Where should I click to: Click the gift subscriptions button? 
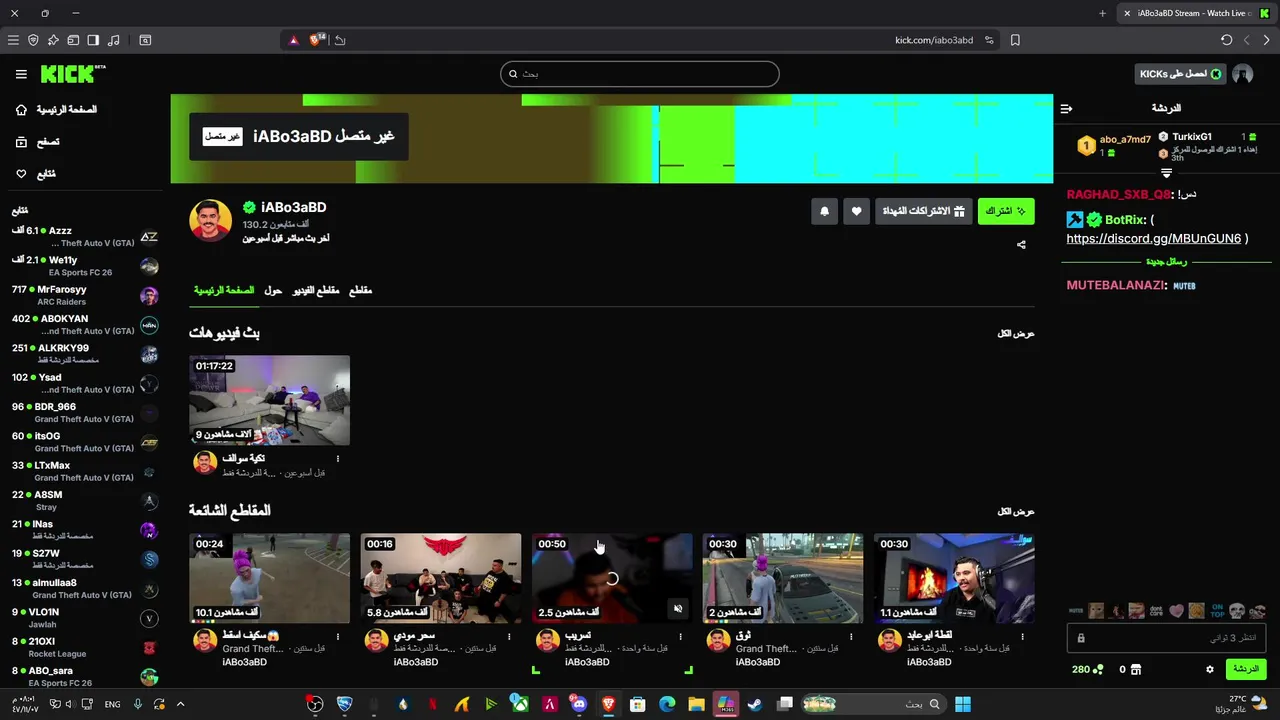pyautogui.click(x=923, y=211)
